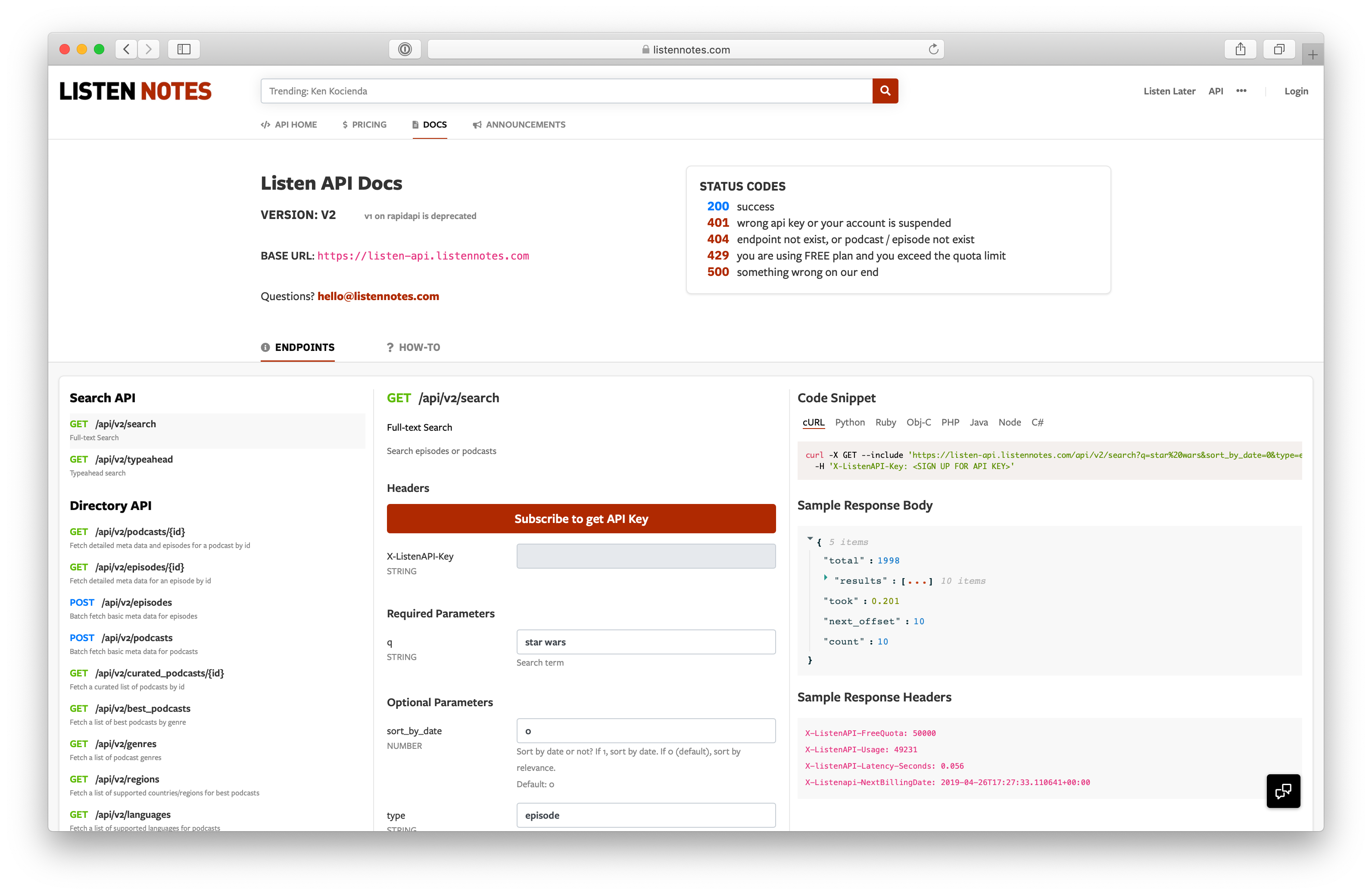The height and width of the screenshot is (895, 1372).
Task: Open the hello@listennotes.com email link
Action: (377, 296)
